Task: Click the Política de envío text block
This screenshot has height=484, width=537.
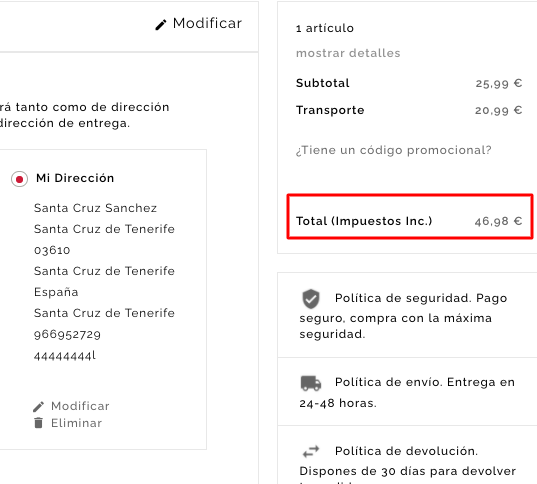Action: 408,392
